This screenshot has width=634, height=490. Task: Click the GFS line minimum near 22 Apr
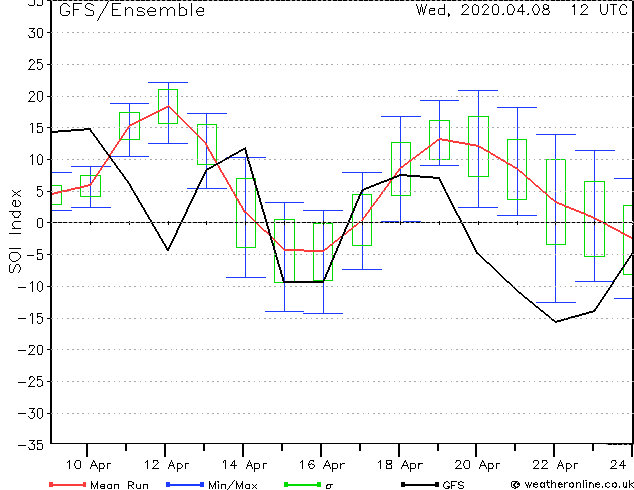point(556,322)
